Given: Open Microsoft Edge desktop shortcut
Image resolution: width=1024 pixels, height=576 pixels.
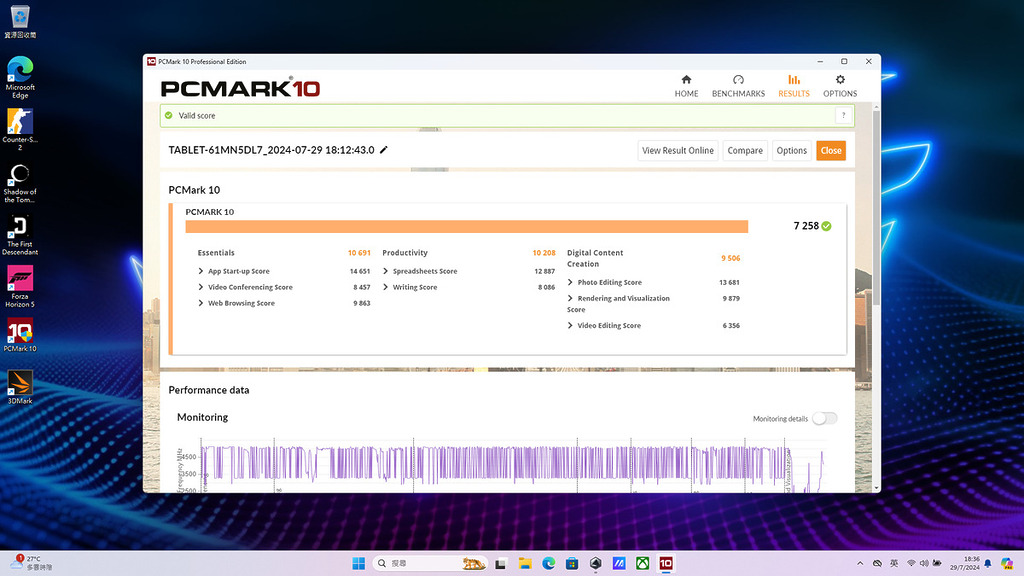Looking at the screenshot, I should (x=20, y=76).
